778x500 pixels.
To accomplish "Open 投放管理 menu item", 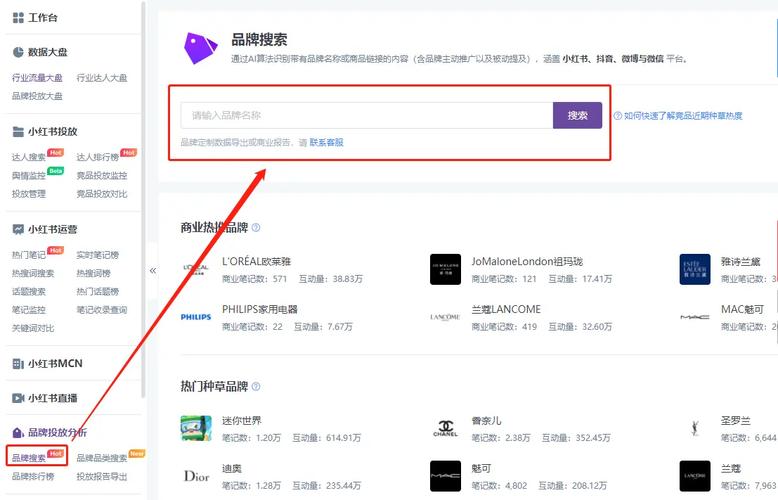I will (x=29, y=194).
